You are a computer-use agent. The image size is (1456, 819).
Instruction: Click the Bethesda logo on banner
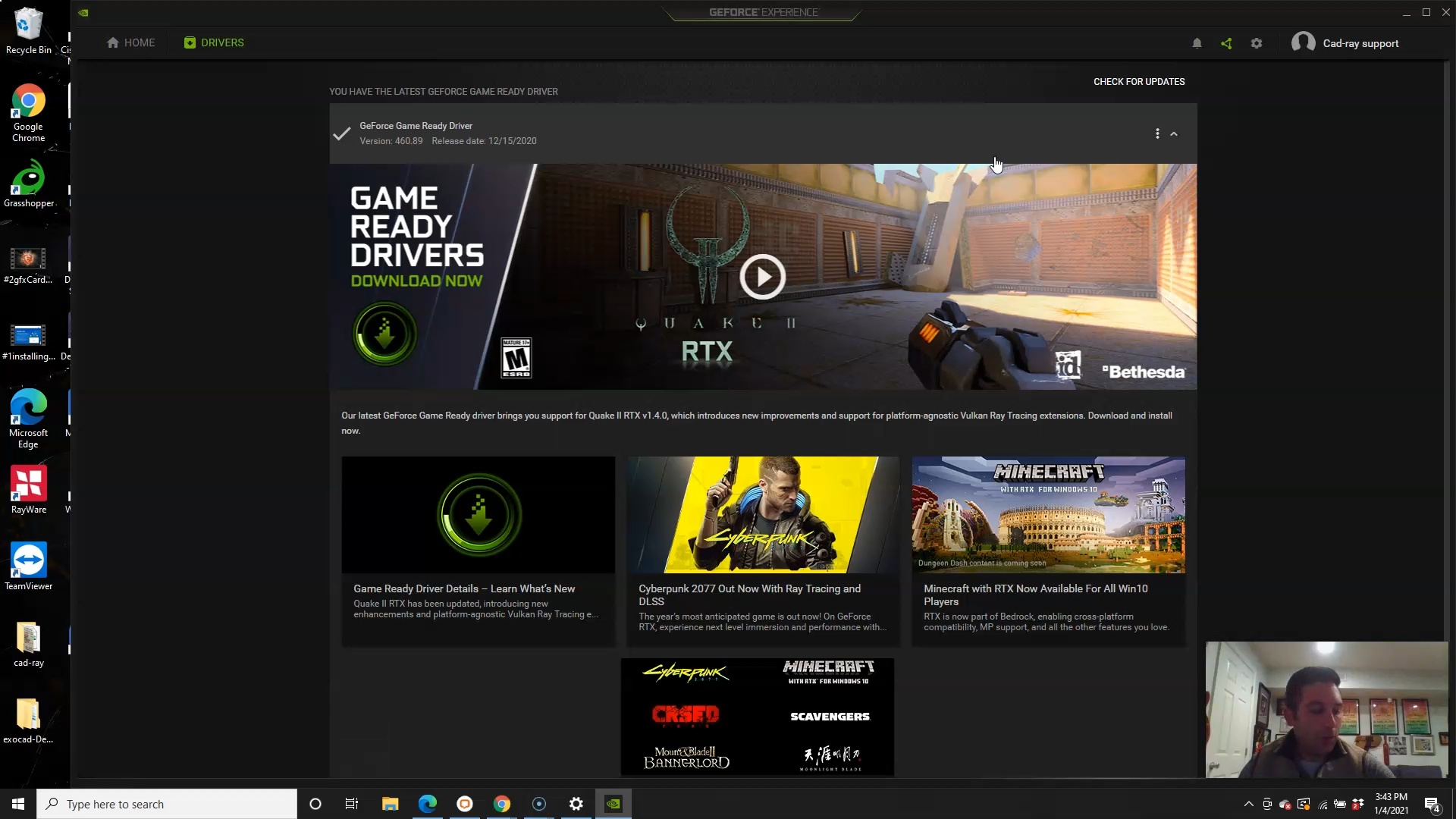click(1144, 372)
